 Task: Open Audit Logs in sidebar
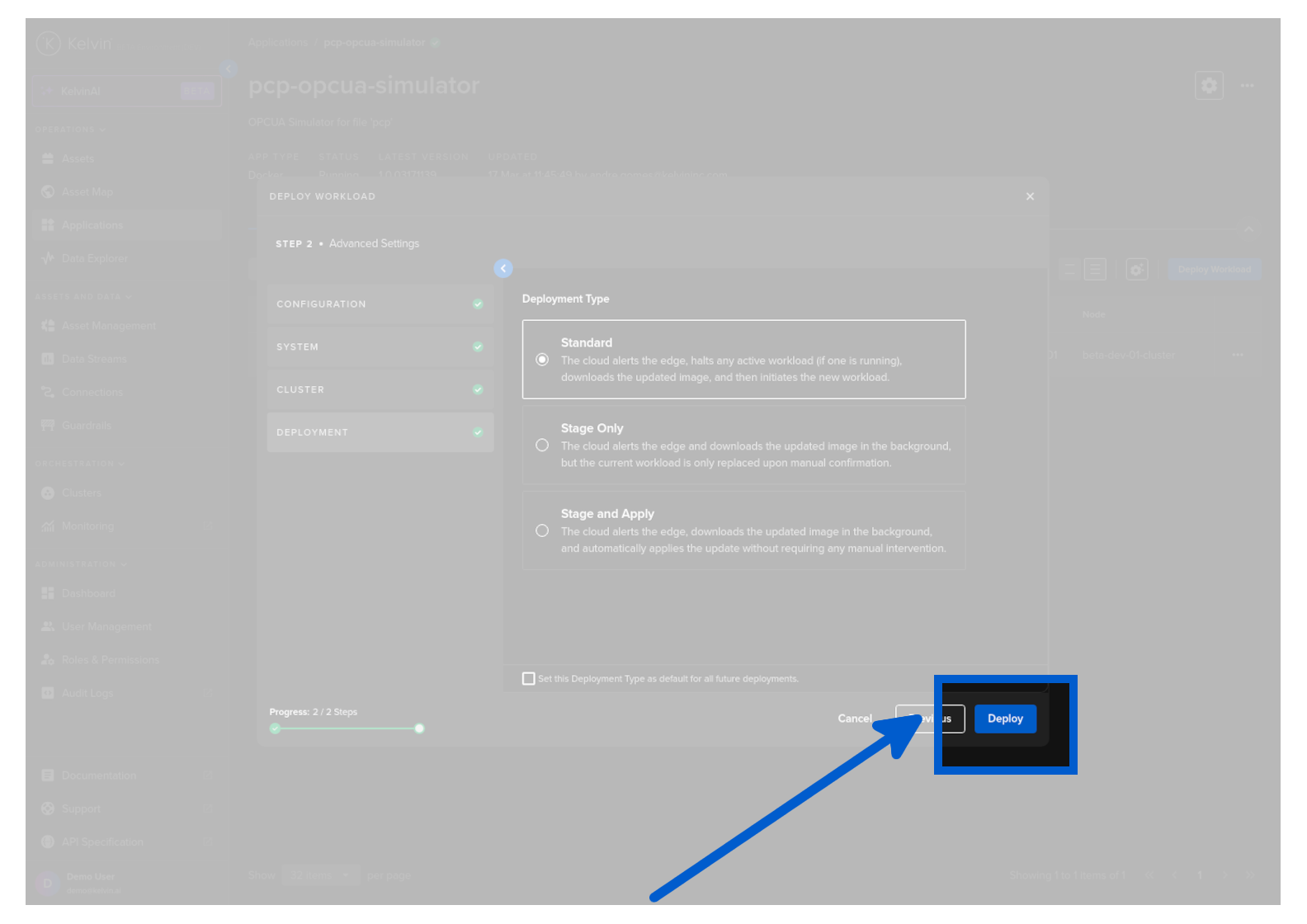[87, 693]
